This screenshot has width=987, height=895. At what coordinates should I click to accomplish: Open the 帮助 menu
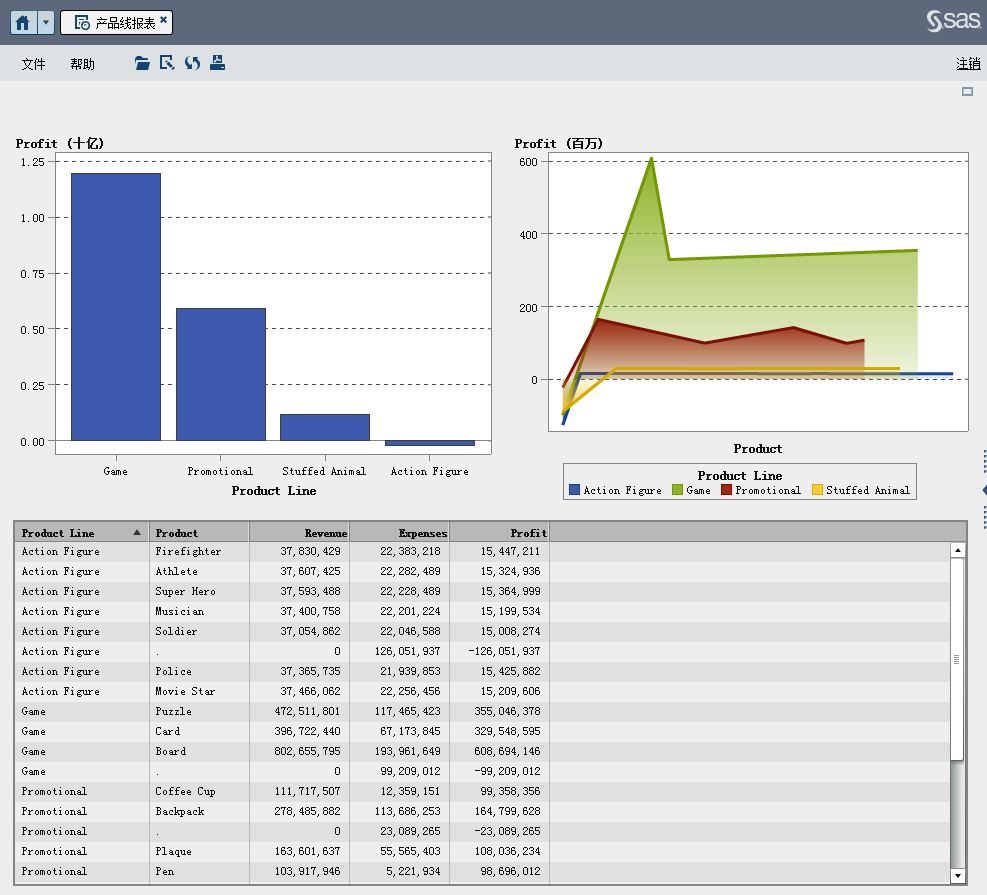[x=82, y=64]
